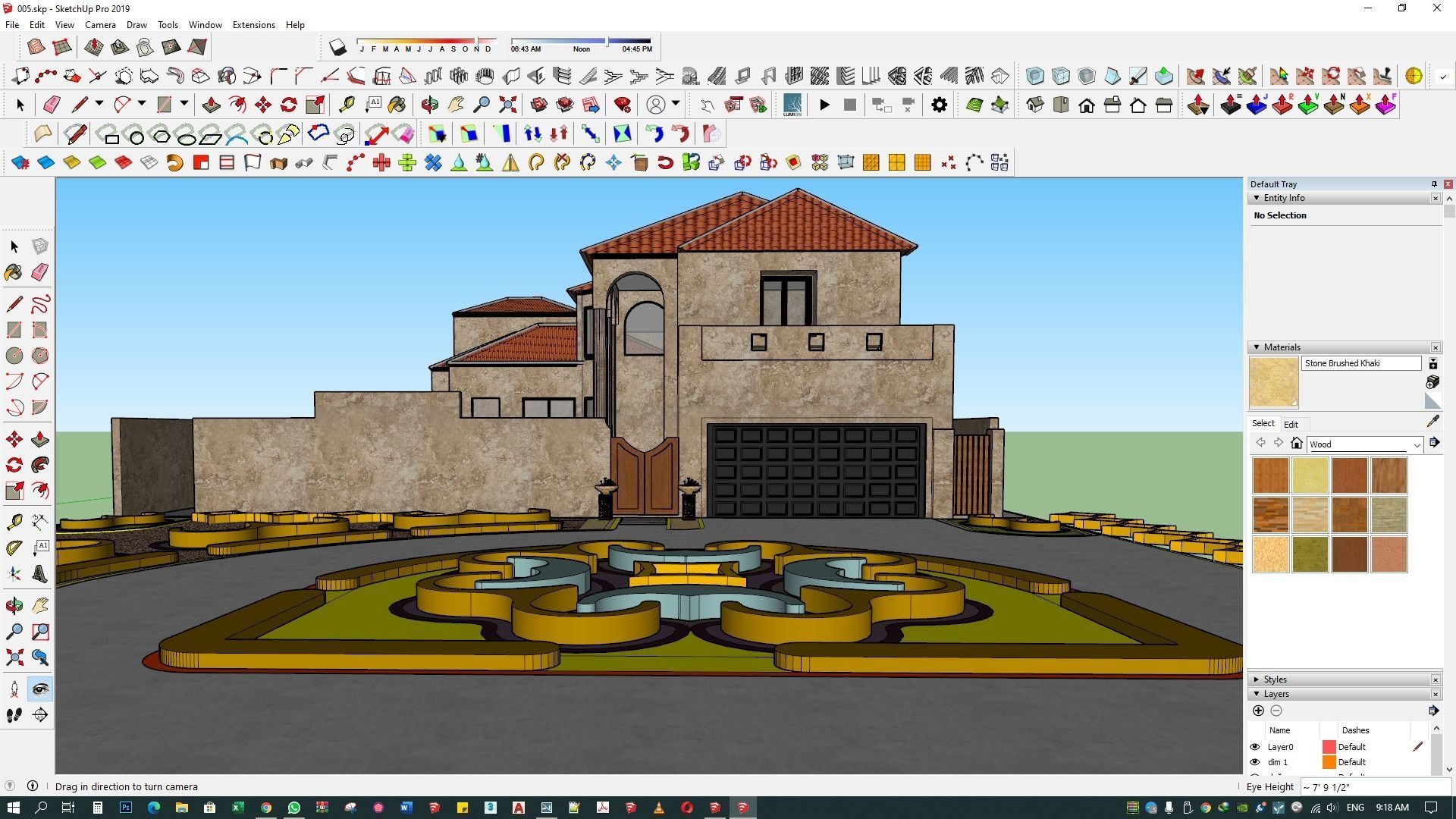Open the Line tool dropdown arrow
The image size is (1456, 819).
[99, 103]
